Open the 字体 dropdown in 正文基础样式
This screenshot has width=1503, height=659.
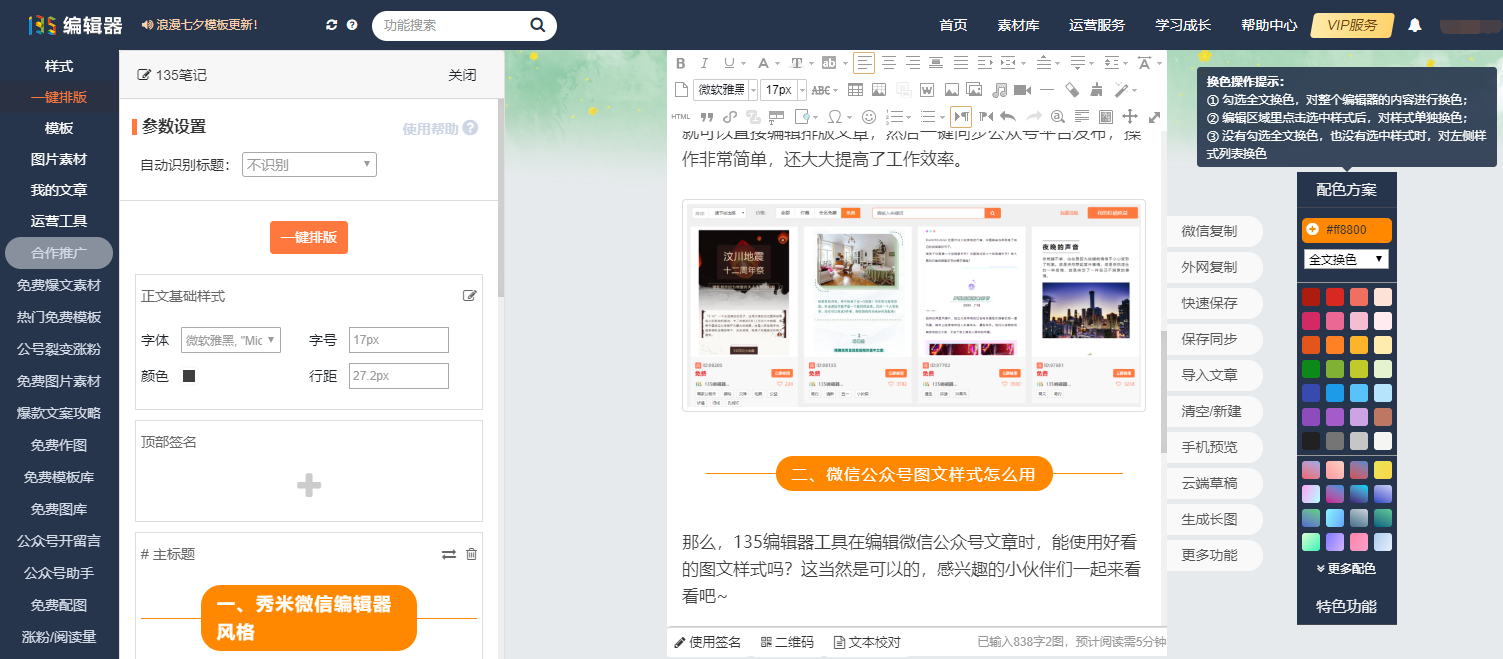(x=231, y=340)
